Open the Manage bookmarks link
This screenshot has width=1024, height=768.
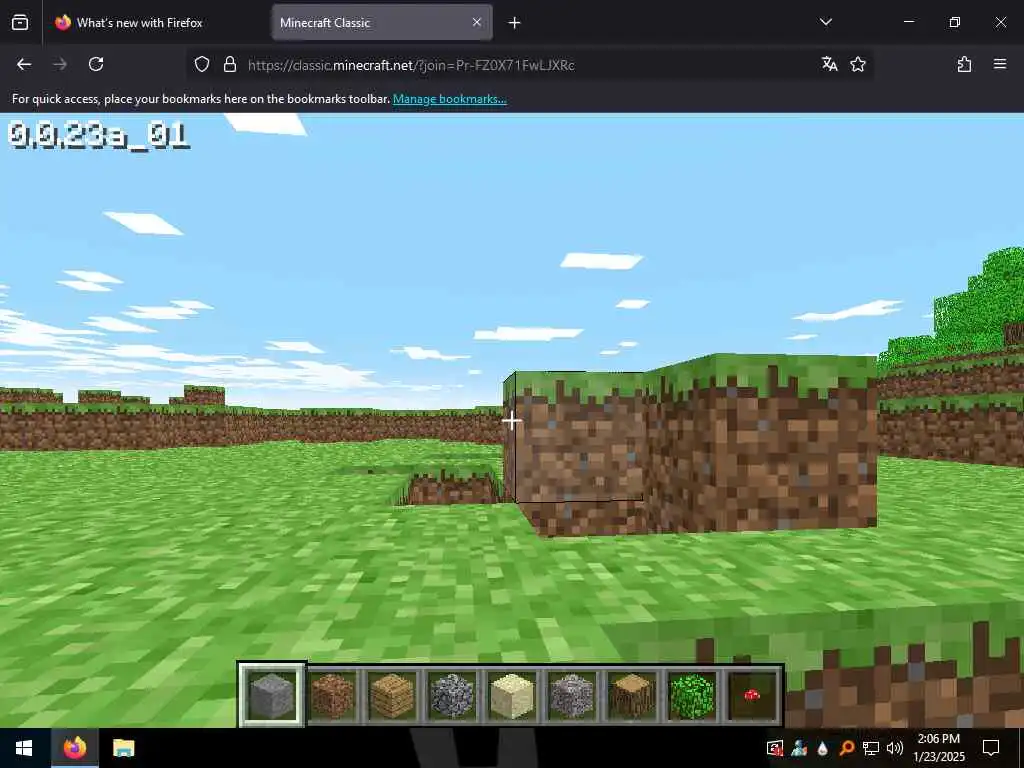pos(450,99)
